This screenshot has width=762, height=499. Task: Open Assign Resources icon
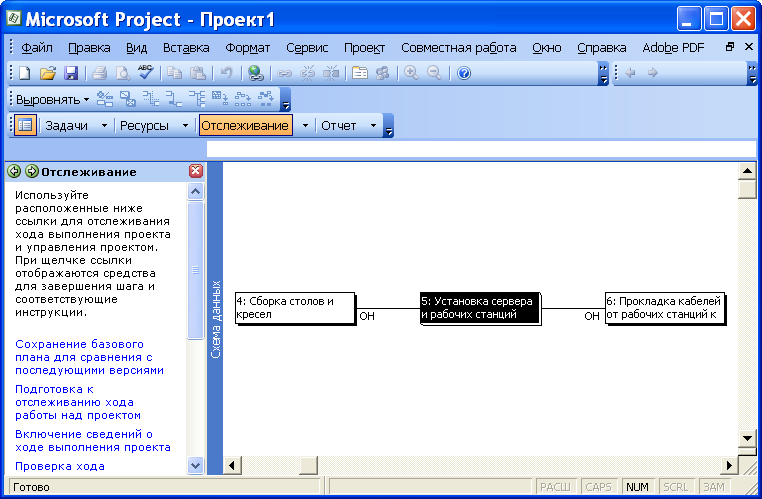coord(383,73)
